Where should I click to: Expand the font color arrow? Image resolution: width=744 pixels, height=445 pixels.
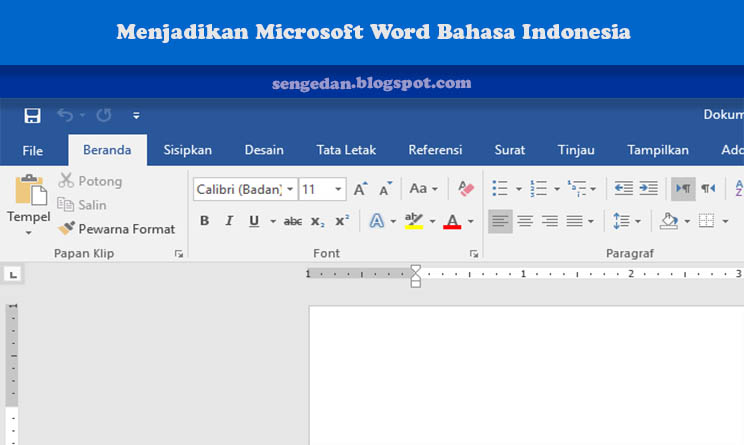[x=471, y=221]
